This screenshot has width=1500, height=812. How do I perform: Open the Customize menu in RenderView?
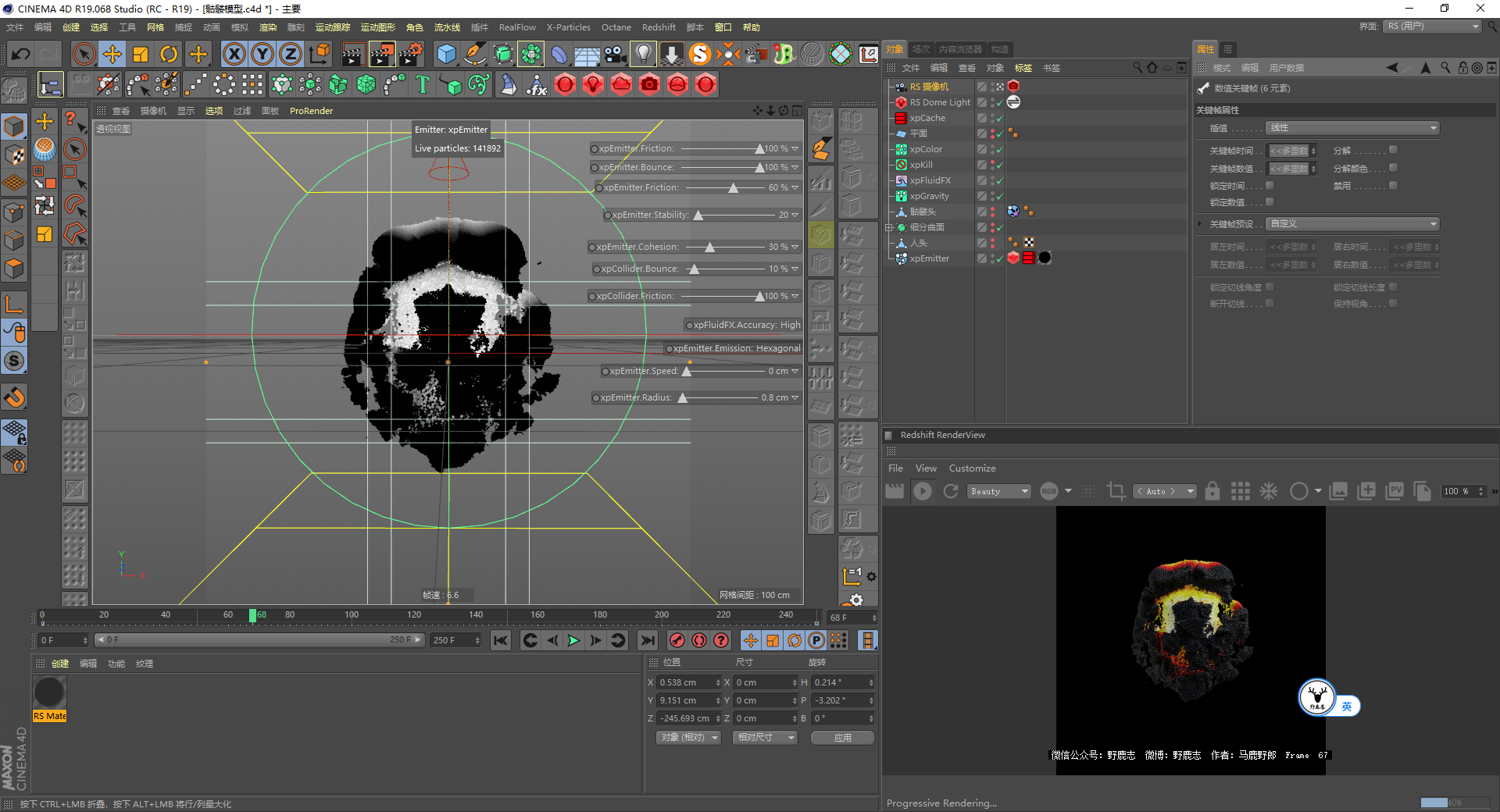pos(972,468)
